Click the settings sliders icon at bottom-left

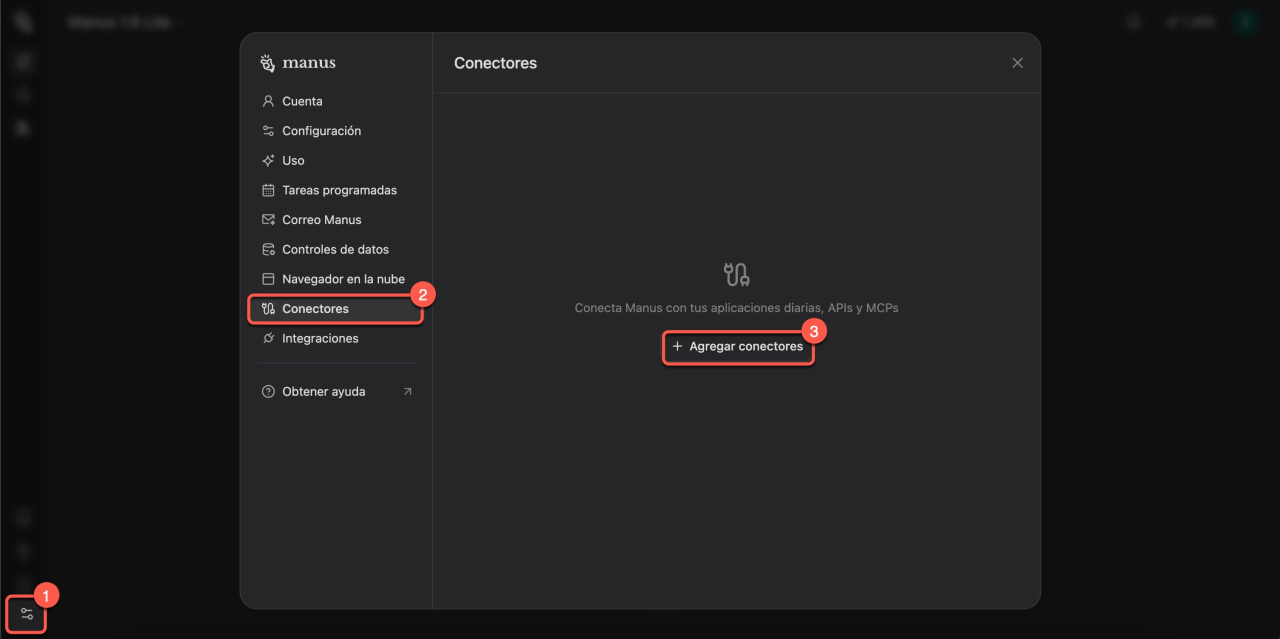coord(27,613)
